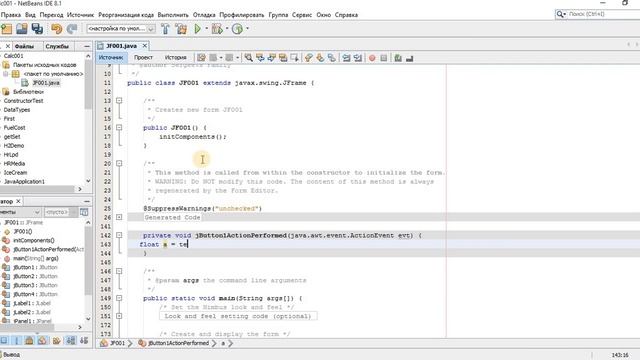Switch to История view
This screenshot has height=360, width=640.
[x=176, y=58]
